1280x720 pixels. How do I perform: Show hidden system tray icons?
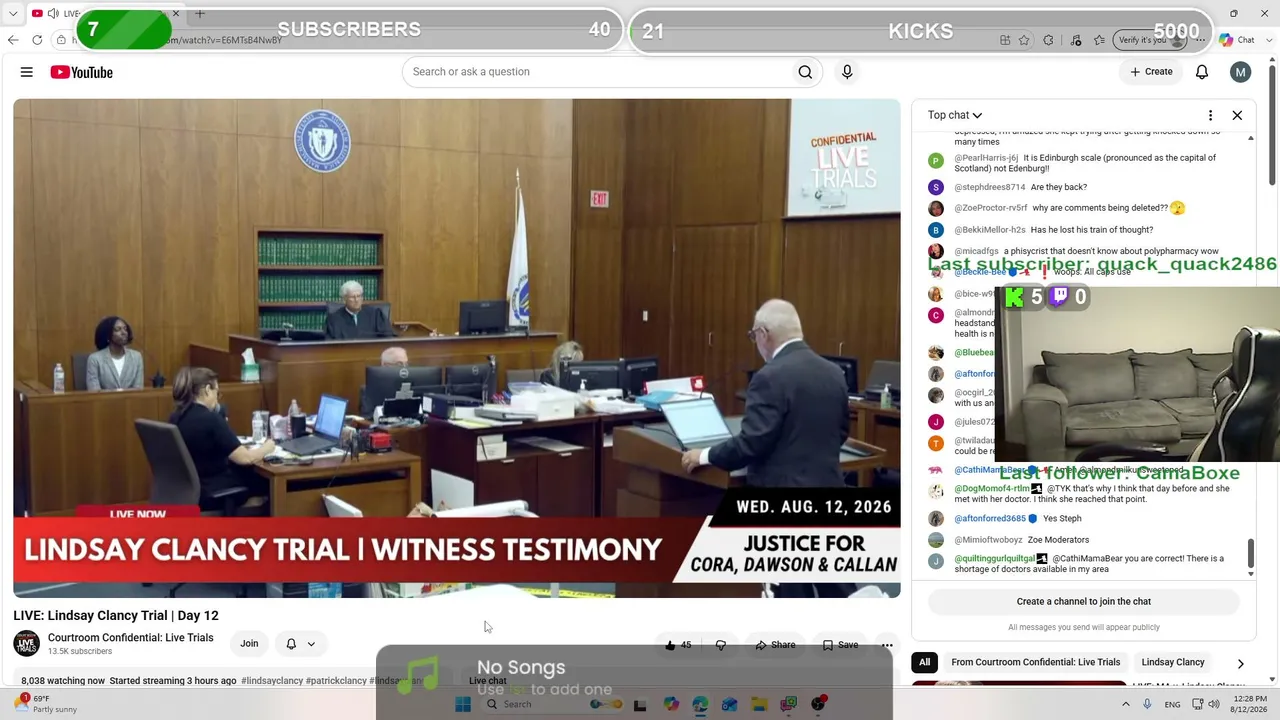(x=1126, y=704)
